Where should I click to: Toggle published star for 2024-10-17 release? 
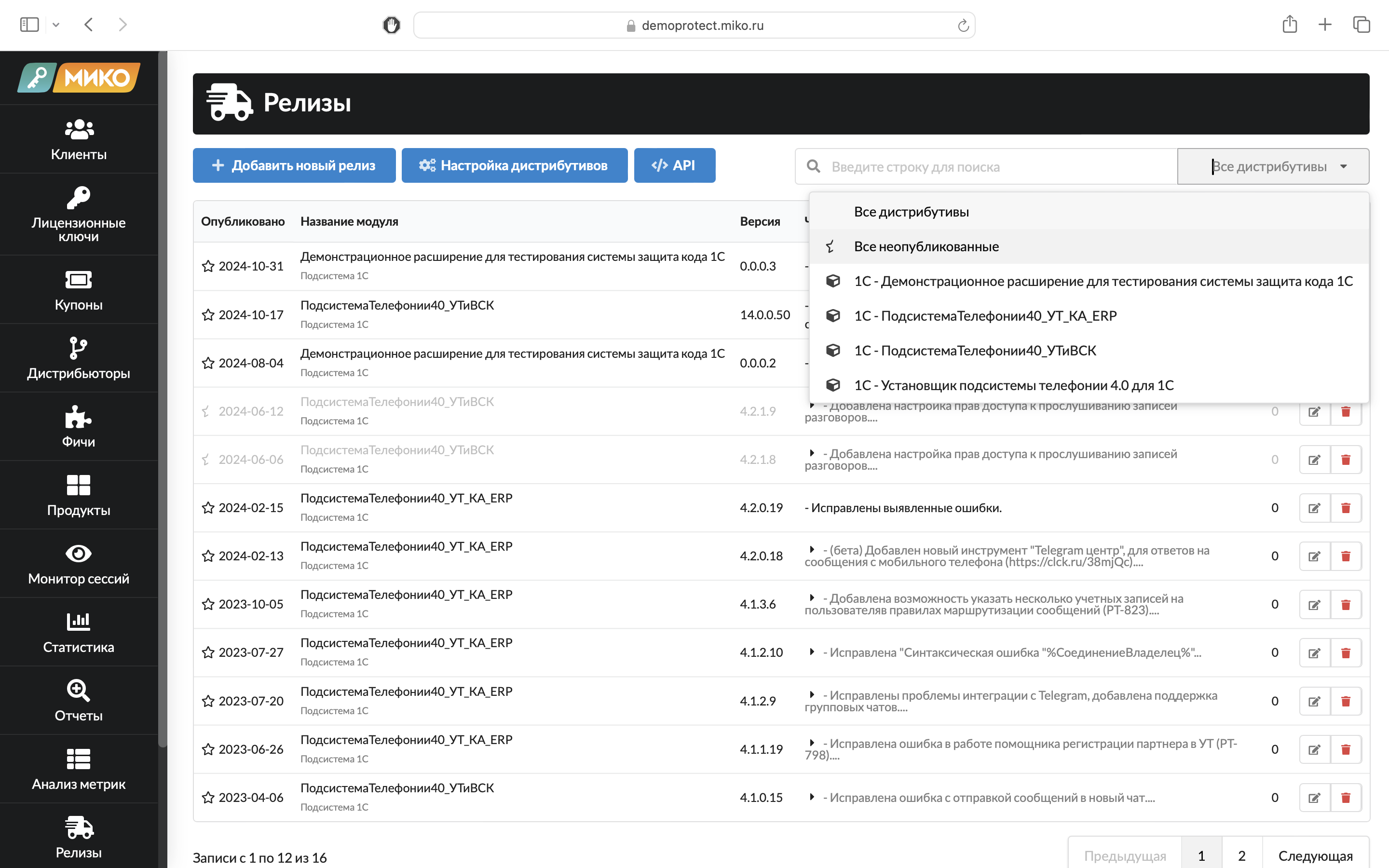click(208, 314)
